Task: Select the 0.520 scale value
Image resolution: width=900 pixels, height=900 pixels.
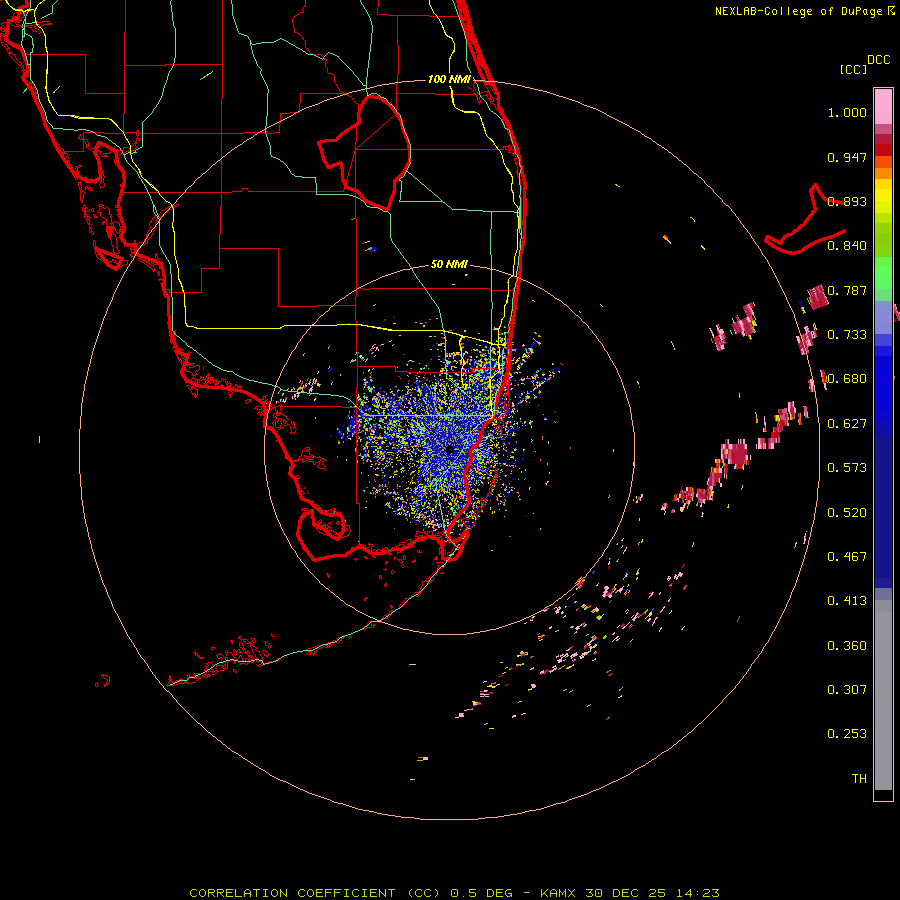Action: coord(847,513)
